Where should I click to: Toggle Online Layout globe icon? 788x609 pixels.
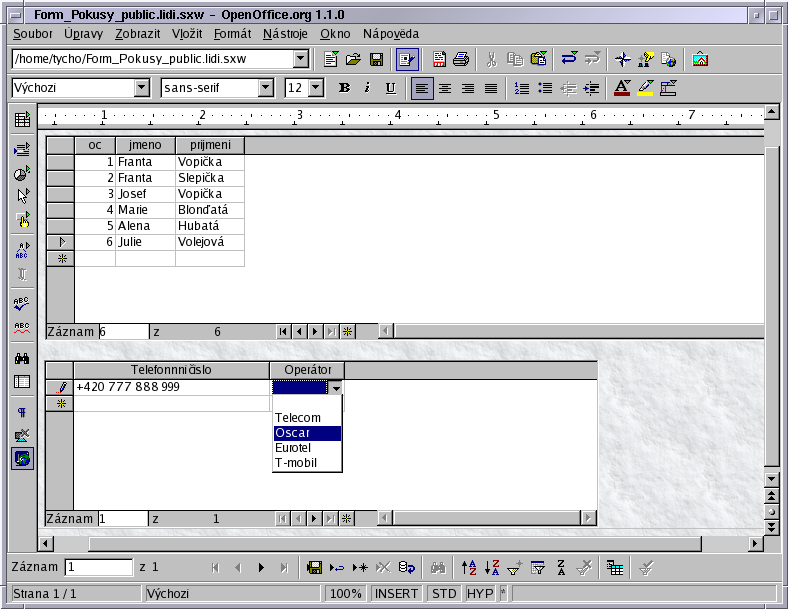[23, 459]
